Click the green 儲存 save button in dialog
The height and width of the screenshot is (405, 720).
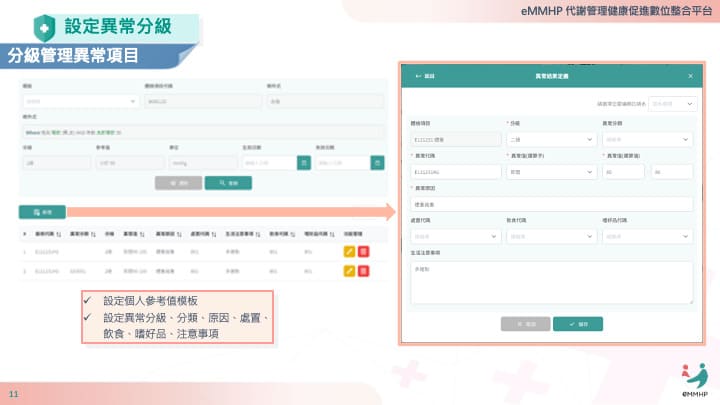(x=578, y=324)
